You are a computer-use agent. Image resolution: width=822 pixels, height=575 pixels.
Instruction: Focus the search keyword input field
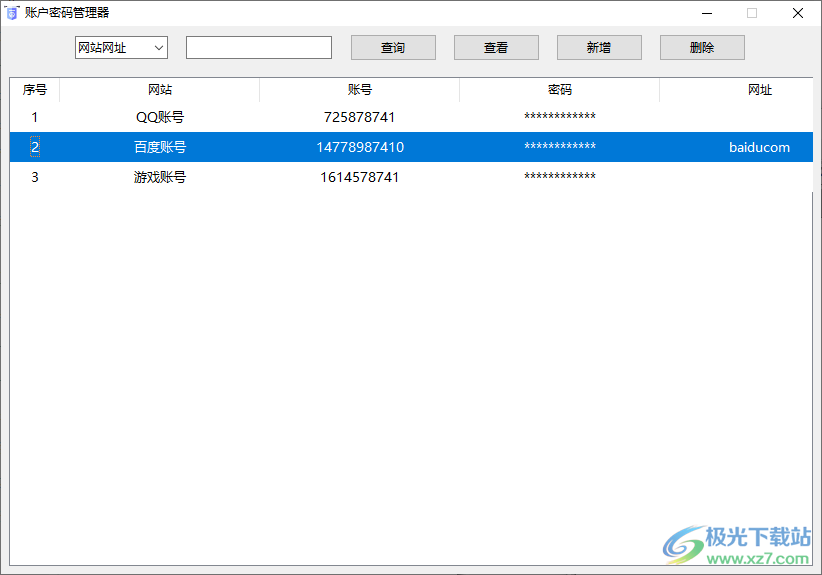click(258, 48)
